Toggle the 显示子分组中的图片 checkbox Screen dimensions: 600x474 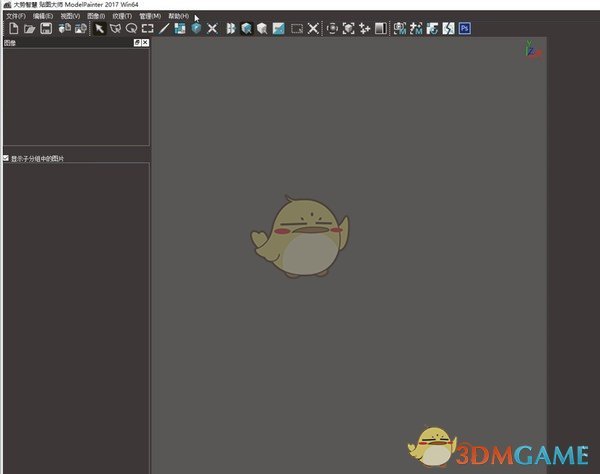click(6, 158)
